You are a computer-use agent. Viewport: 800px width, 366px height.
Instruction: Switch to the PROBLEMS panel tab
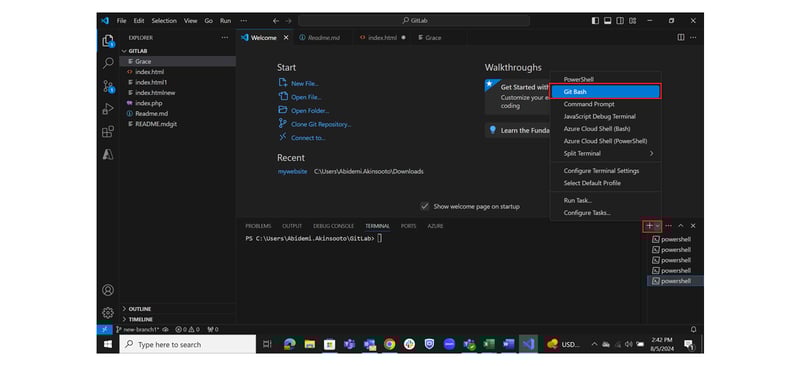click(258, 226)
